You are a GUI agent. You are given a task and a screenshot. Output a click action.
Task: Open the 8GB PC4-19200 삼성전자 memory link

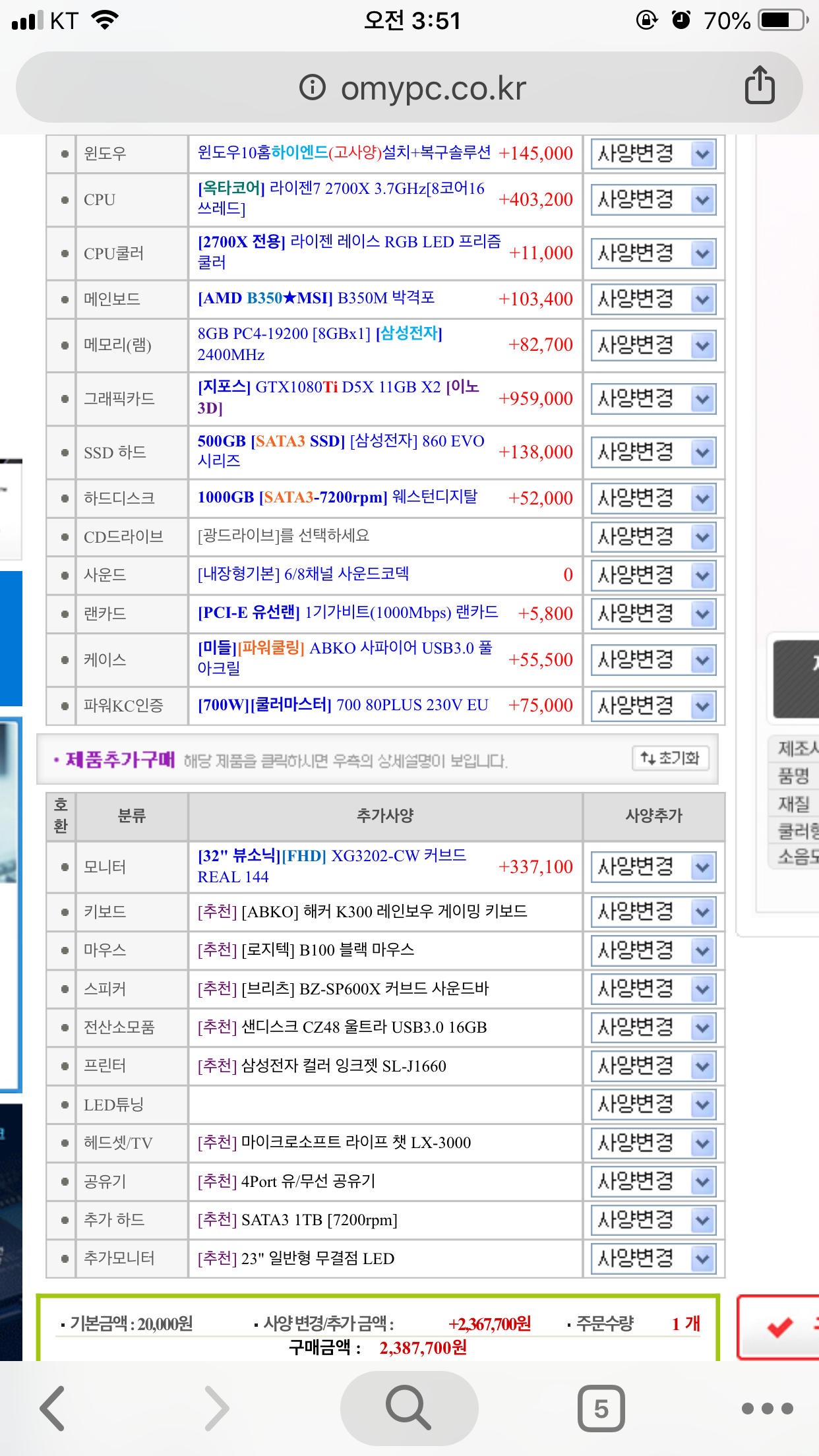point(320,344)
